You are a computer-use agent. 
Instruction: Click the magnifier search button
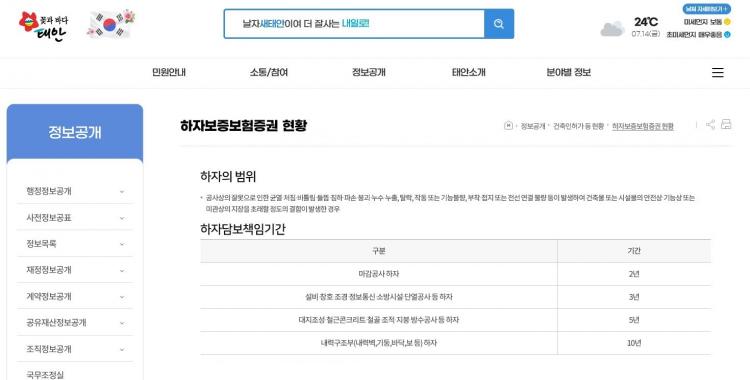[499, 24]
